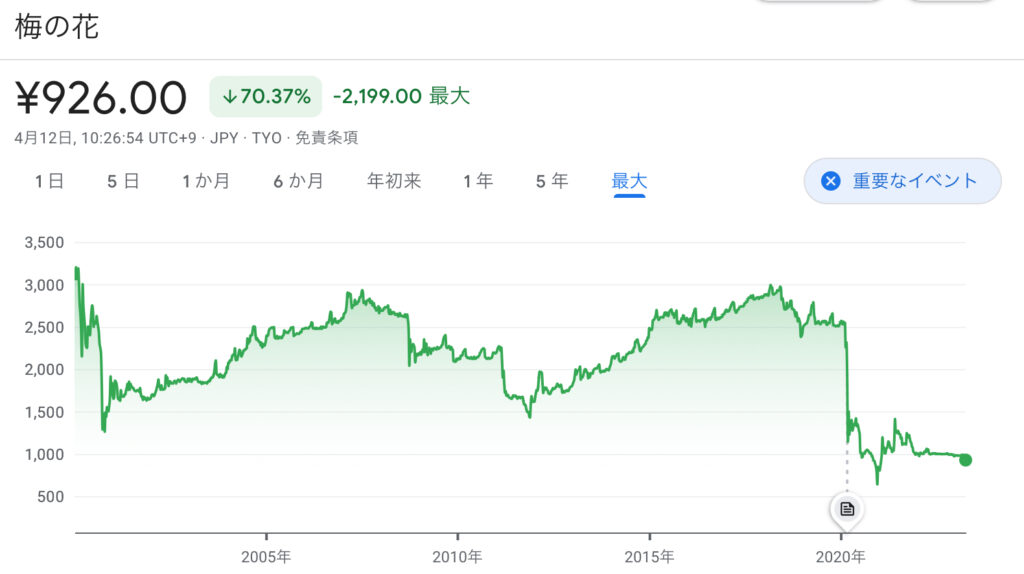Click the 2015年 label on the time axis

pos(649,555)
